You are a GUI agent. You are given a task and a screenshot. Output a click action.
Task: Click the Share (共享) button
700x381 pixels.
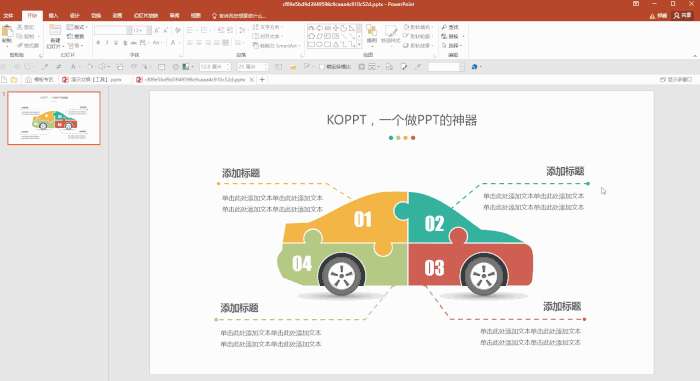tap(683, 16)
